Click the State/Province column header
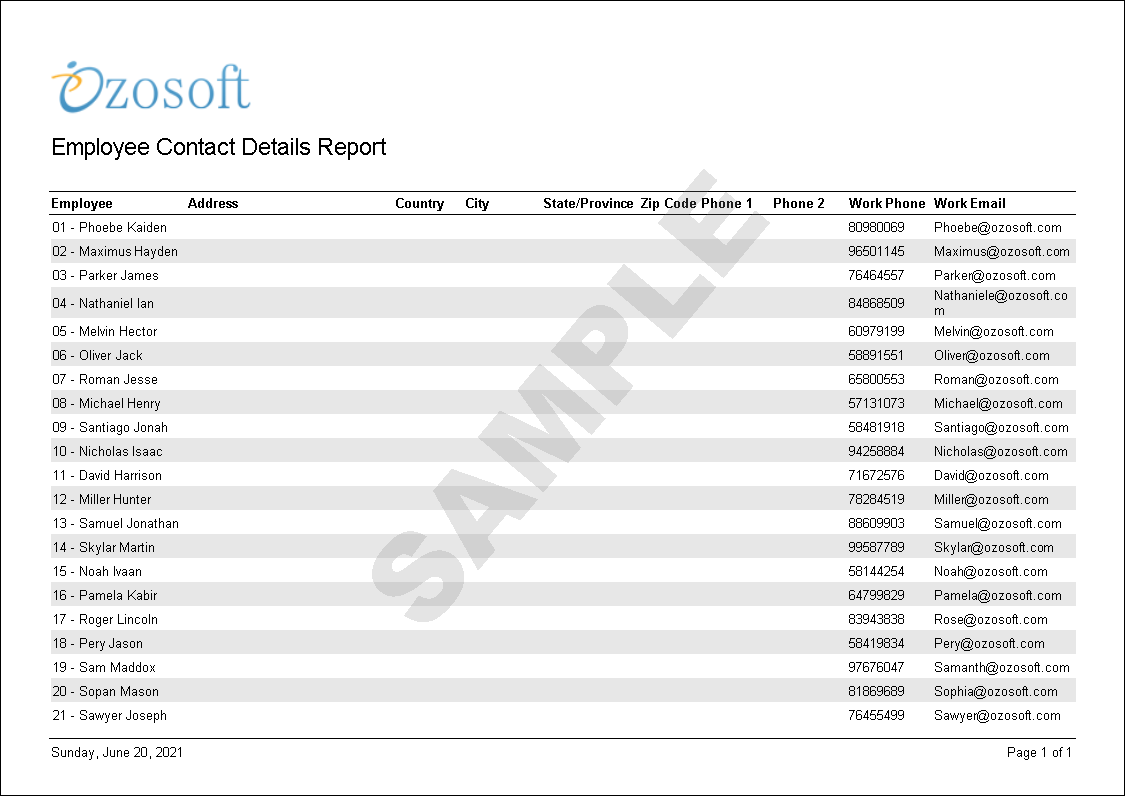The image size is (1125, 796). pos(588,203)
